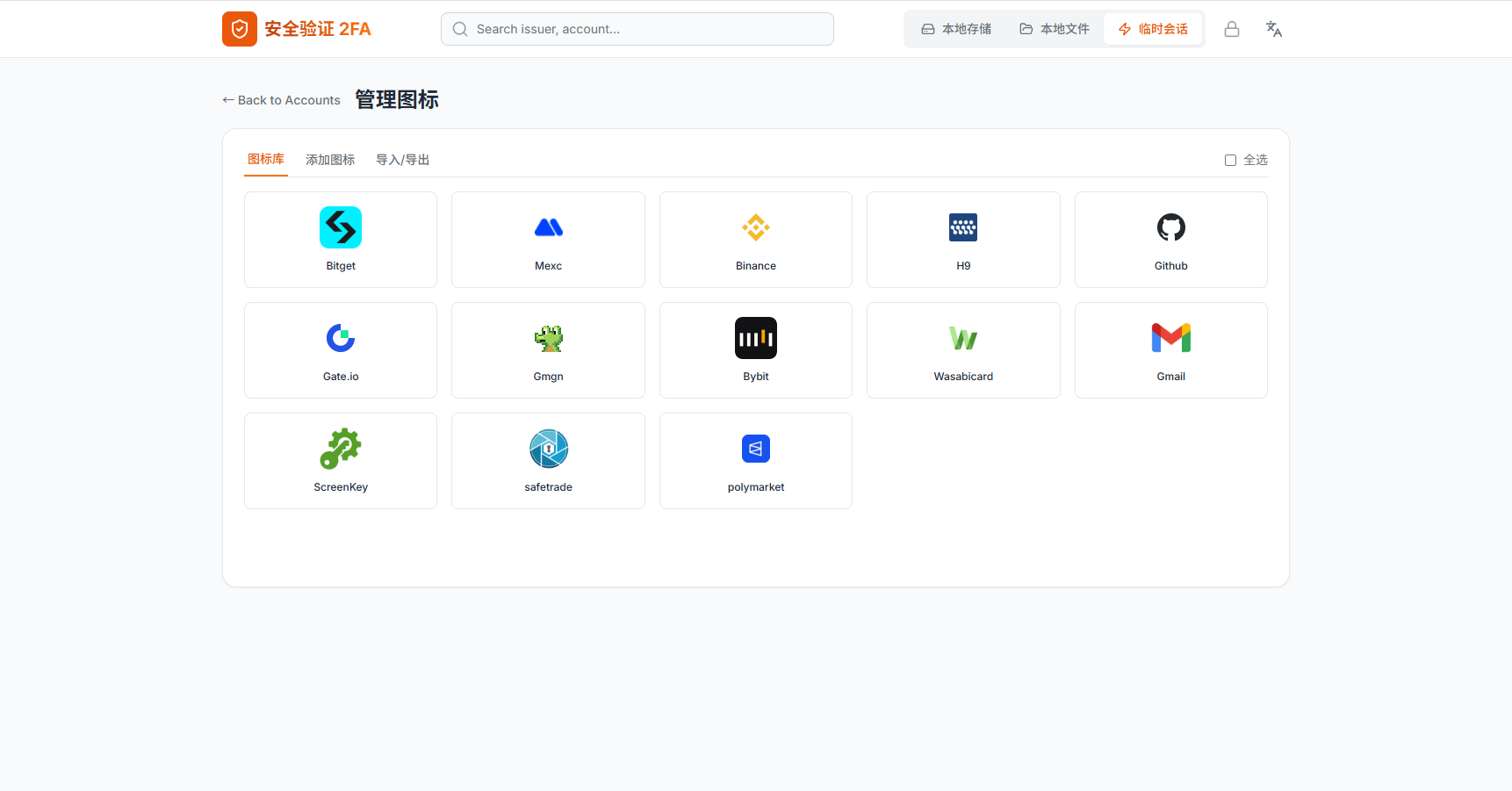The width and height of the screenshot is (1512, 791).
Task: Select the ScreenKey icon card
Action: pos(340,460)
